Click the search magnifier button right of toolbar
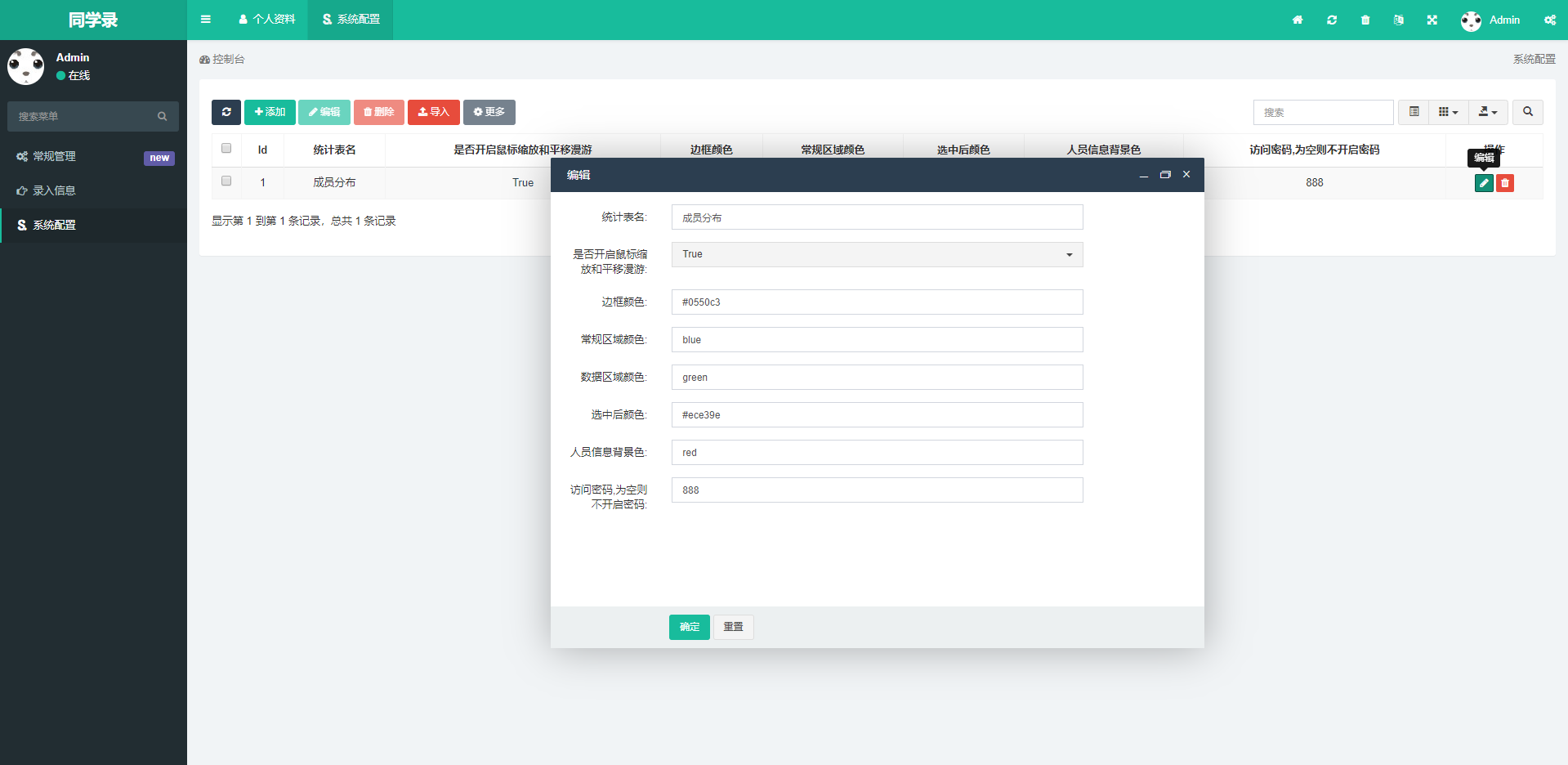This screenshot has height=765, width=1568. [x=1528, y=112]
